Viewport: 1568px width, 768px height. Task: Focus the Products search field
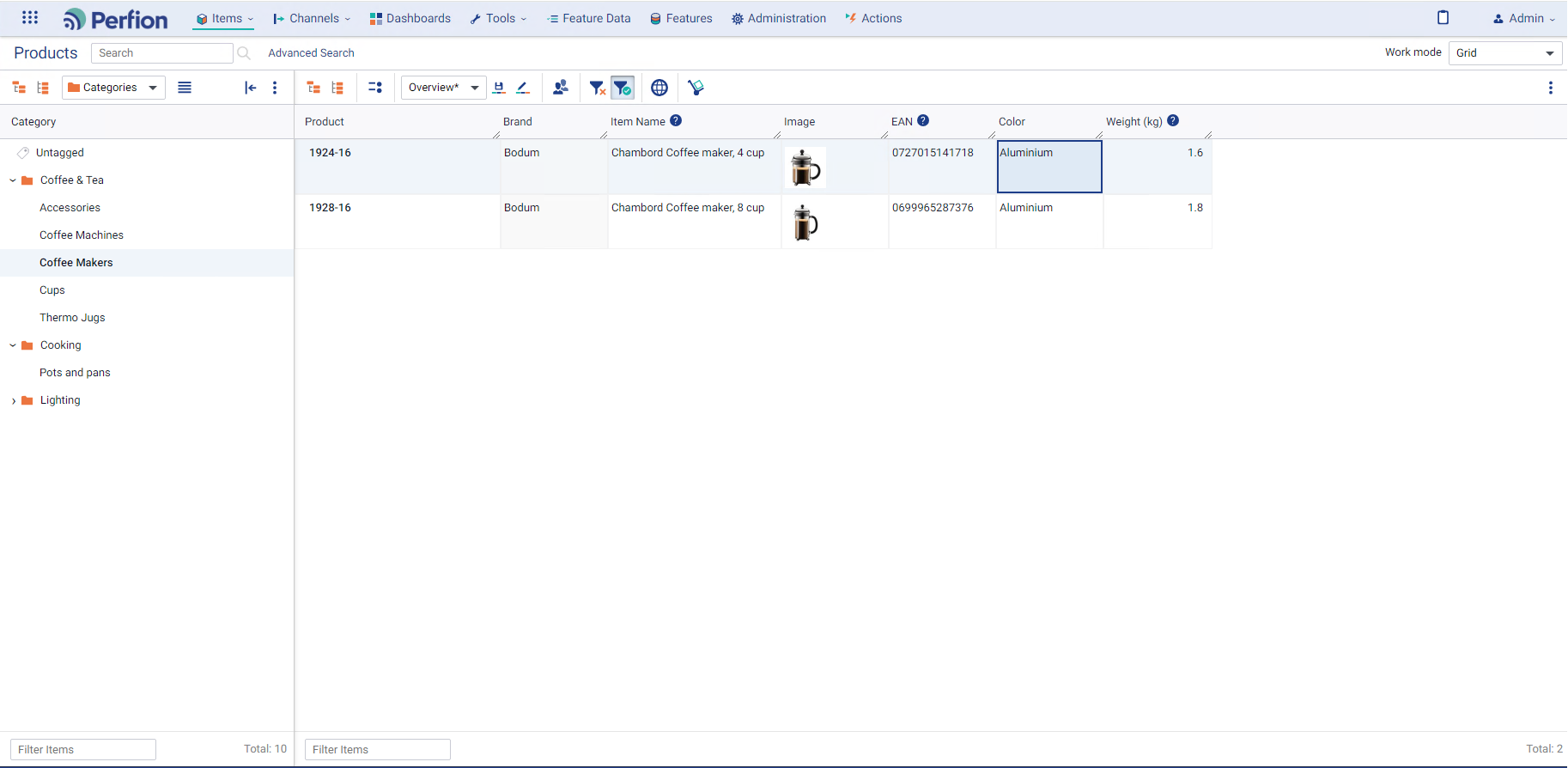pos(162,53)
